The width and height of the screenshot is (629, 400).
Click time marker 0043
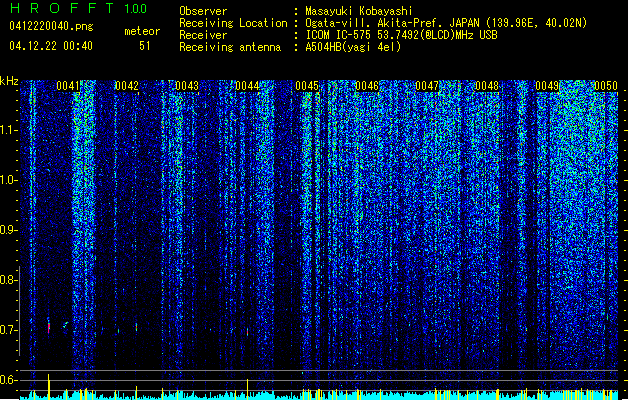pyautogui.click(x=187, y=86)
